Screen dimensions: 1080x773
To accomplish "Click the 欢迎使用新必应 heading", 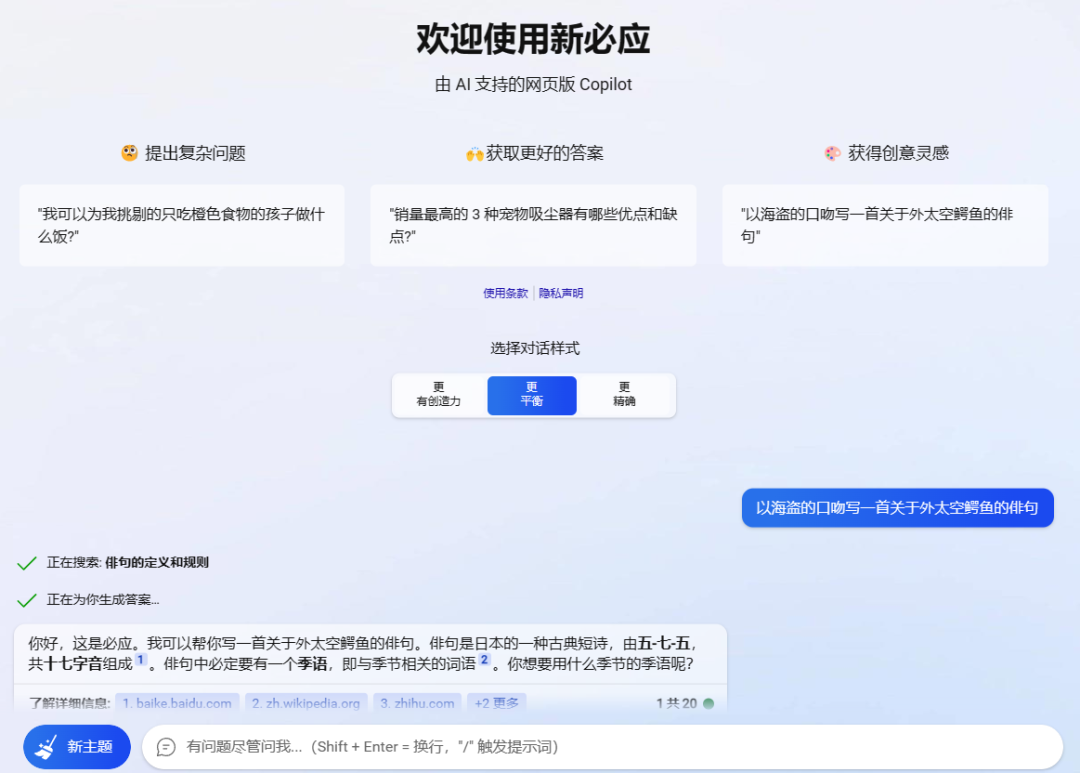I will [x=533, y=39].
